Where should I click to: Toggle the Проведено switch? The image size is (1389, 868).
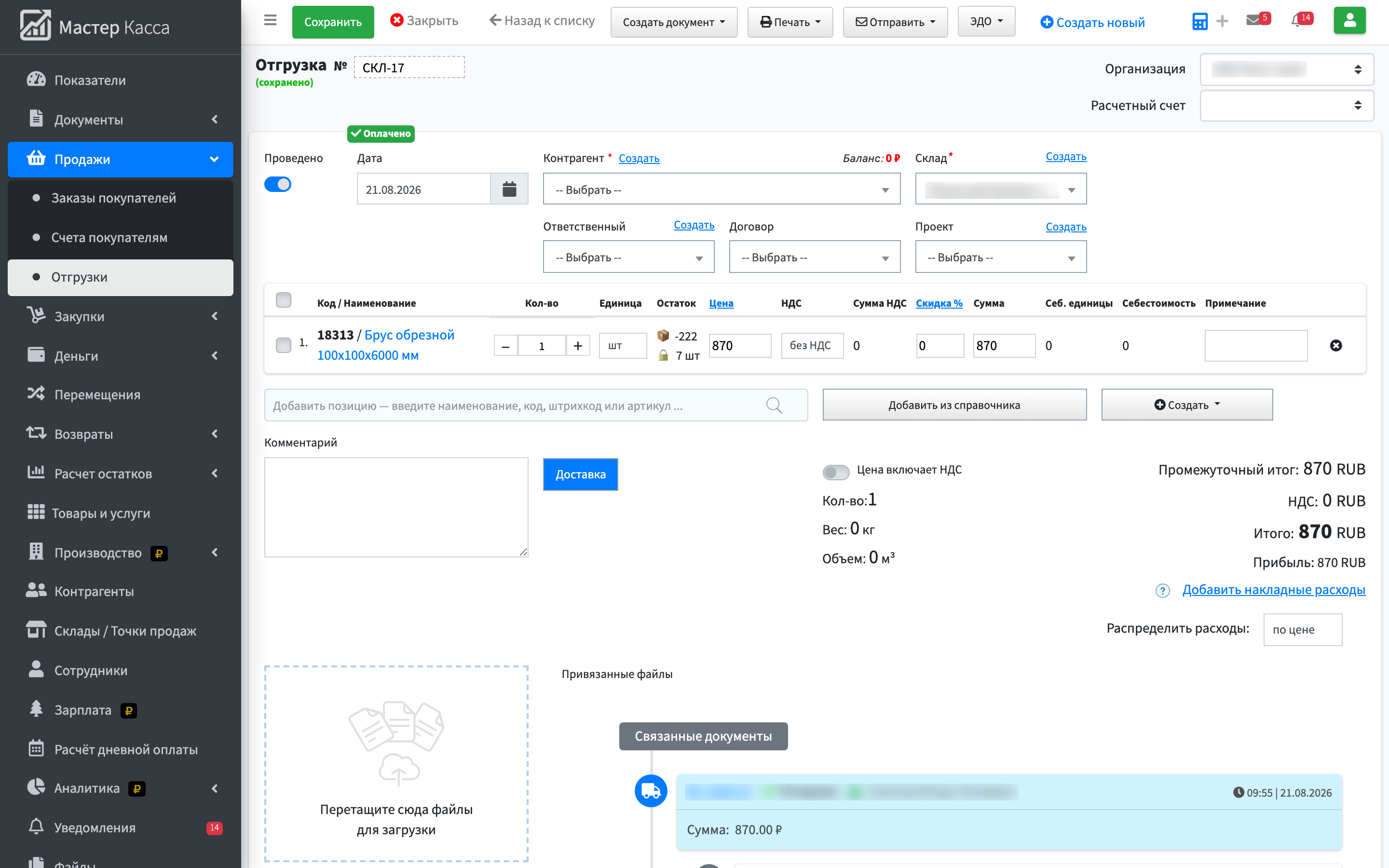(x=278, y=184)
